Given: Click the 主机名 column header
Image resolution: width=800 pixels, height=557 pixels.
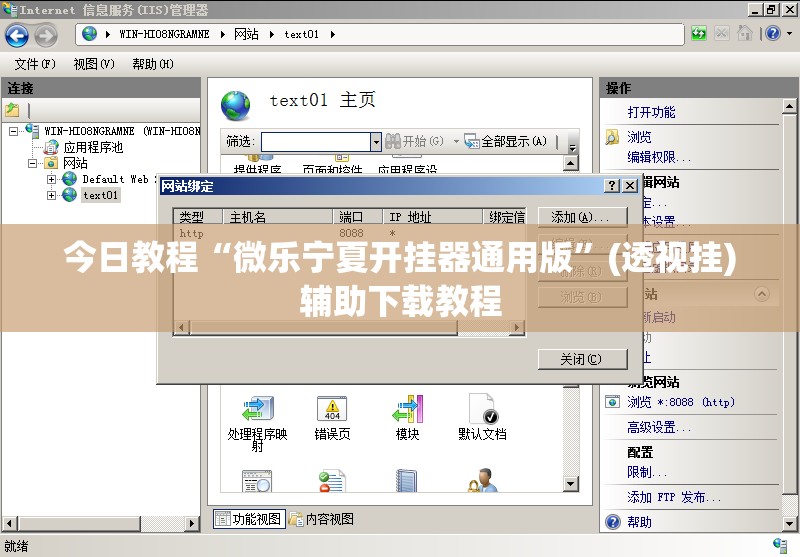Looking at the screenshot, I should pos(278,217).
